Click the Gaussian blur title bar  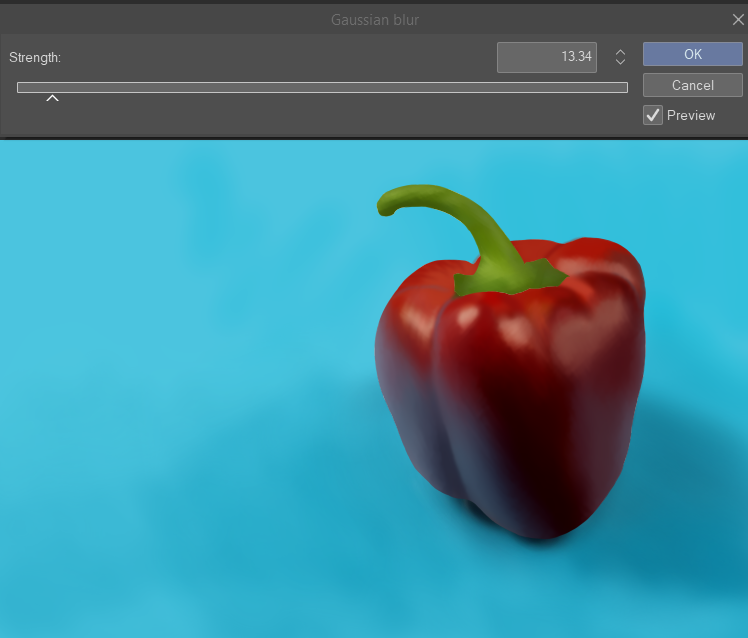click(374, 19)
